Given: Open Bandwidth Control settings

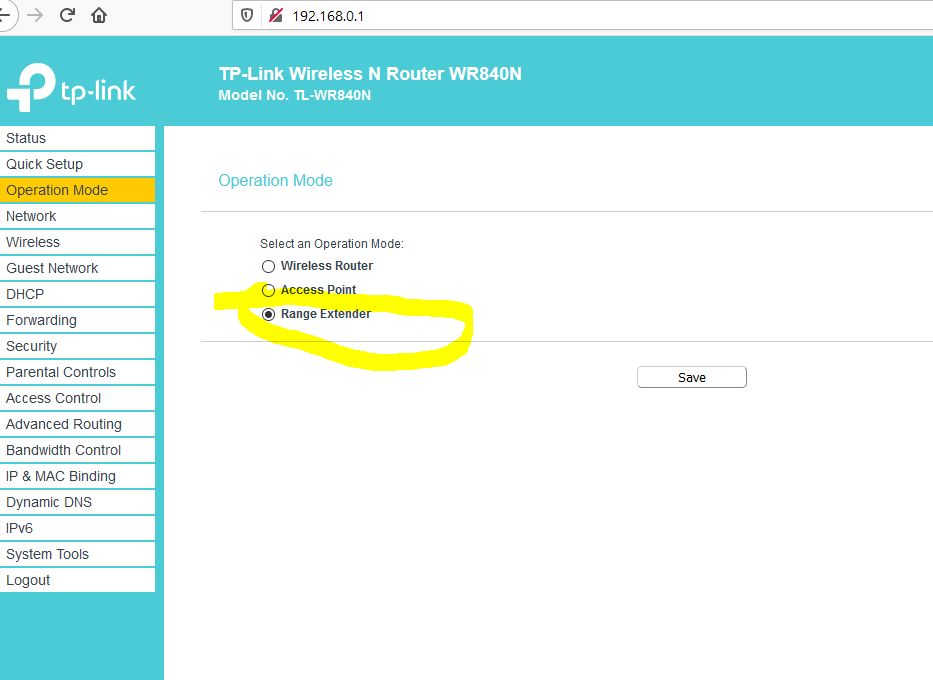Looking at the screenshot, I should [x=77, y=450].
